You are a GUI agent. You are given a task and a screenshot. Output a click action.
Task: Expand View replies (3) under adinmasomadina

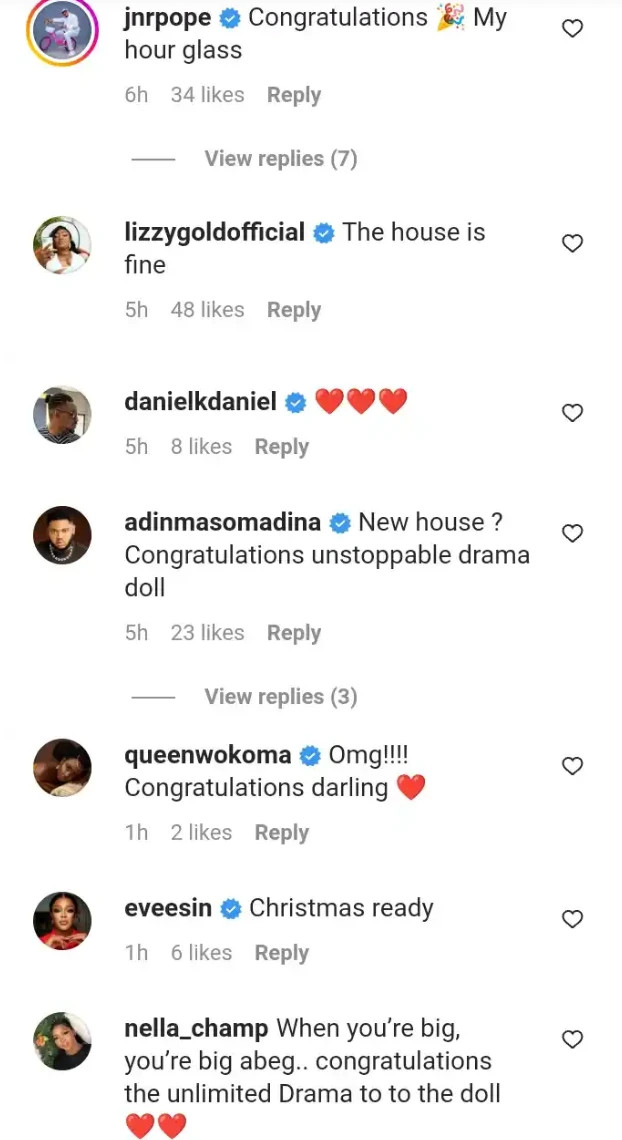[280, 697]
